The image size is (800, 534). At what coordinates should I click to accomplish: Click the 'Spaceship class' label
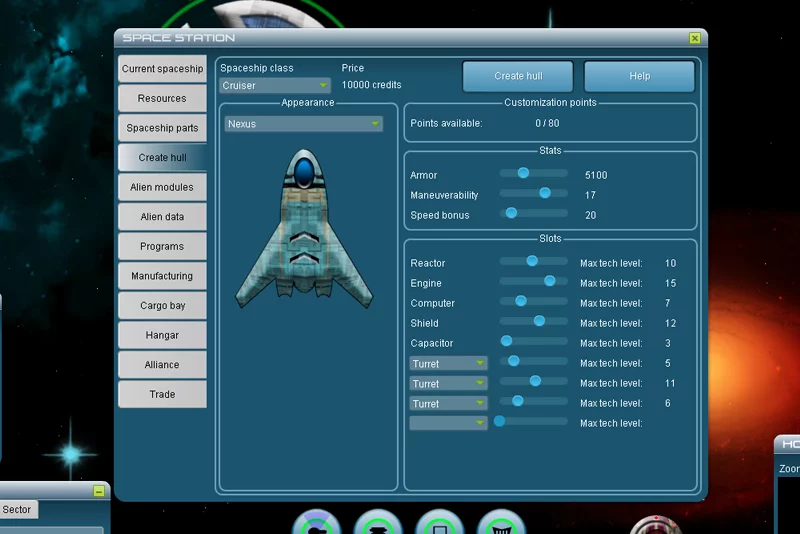(257, 68)
